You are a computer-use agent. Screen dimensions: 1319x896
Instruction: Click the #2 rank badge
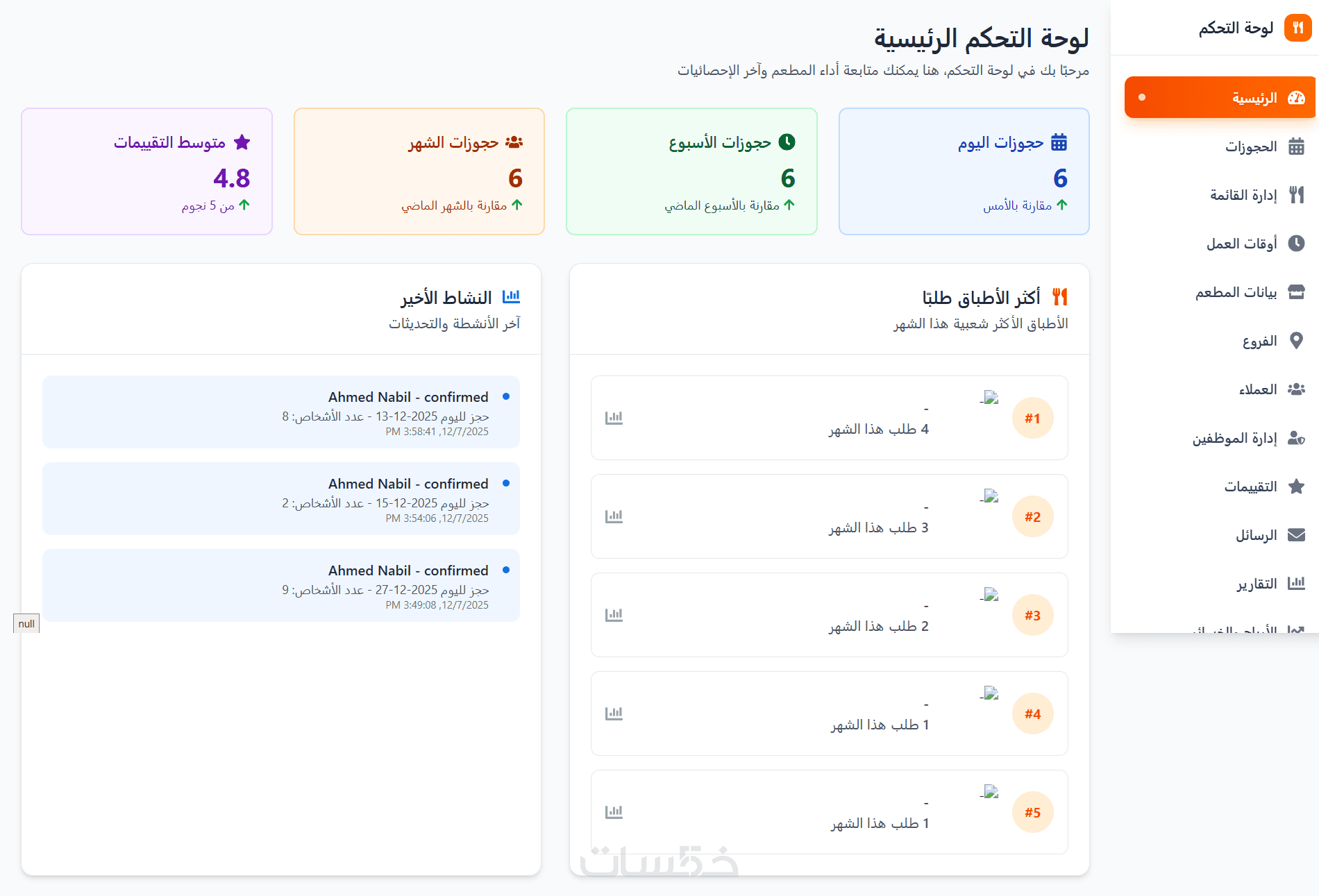pyautogui.click(x=1032, y=517)
